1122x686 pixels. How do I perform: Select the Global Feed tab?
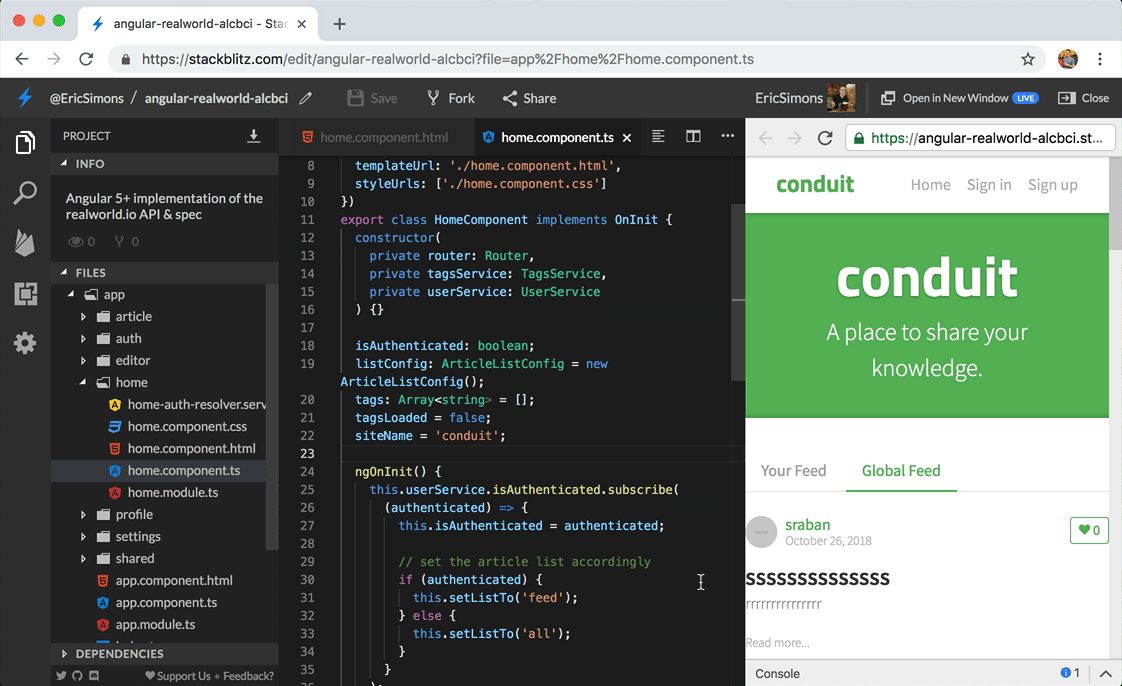[901, 471]
